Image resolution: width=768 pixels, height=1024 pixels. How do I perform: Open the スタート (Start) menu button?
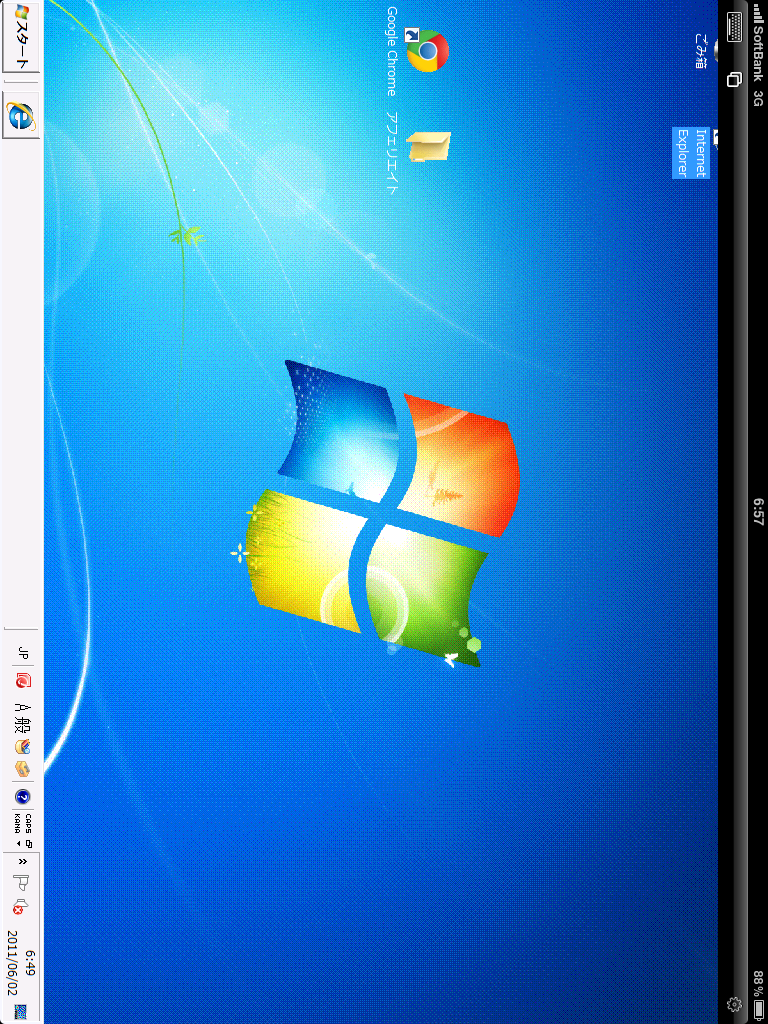[x=21, y=36]
